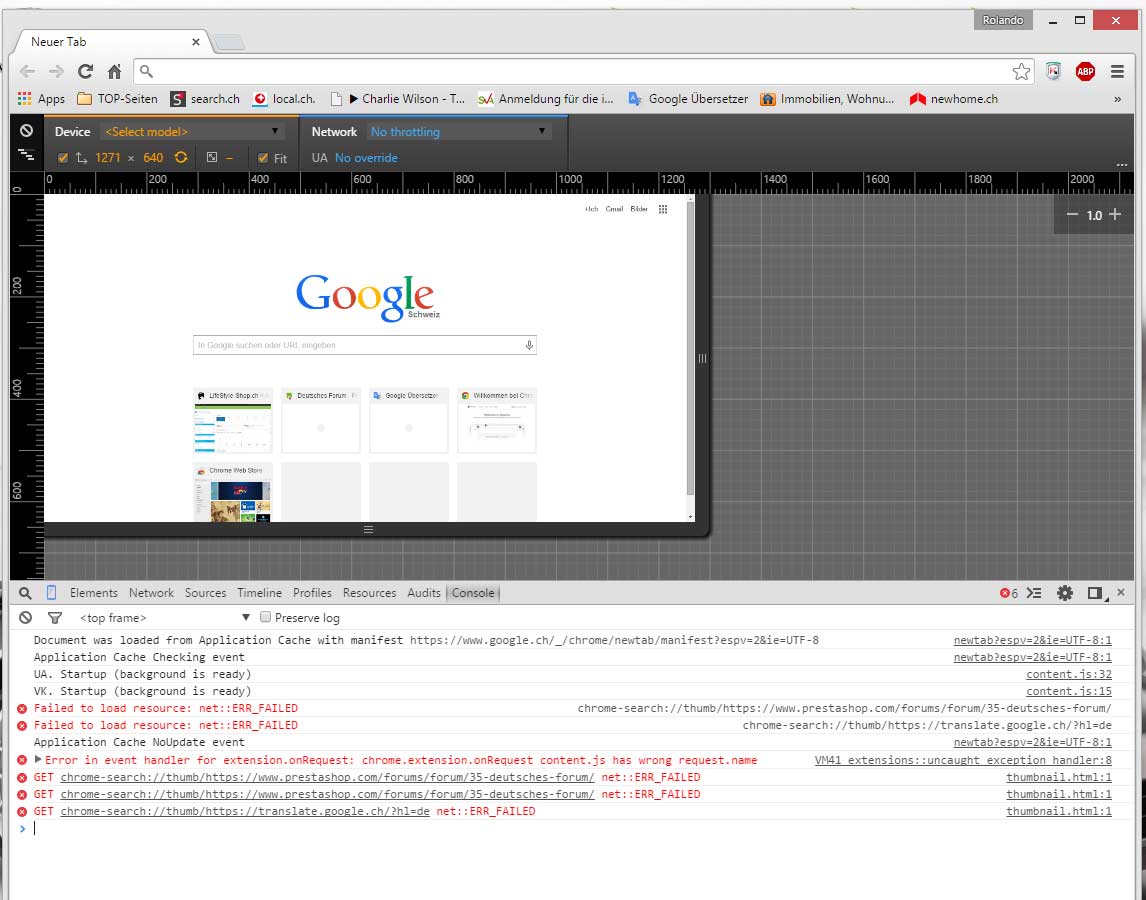
Task: Open content.js:15 source link
Action: 1069,691
